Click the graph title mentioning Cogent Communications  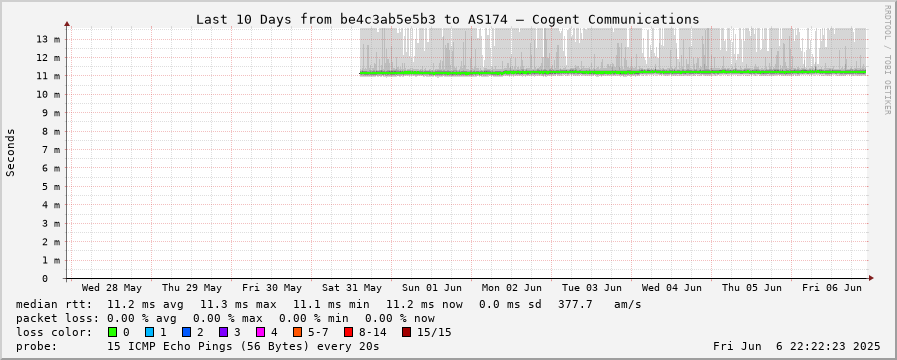pos(447,19)
